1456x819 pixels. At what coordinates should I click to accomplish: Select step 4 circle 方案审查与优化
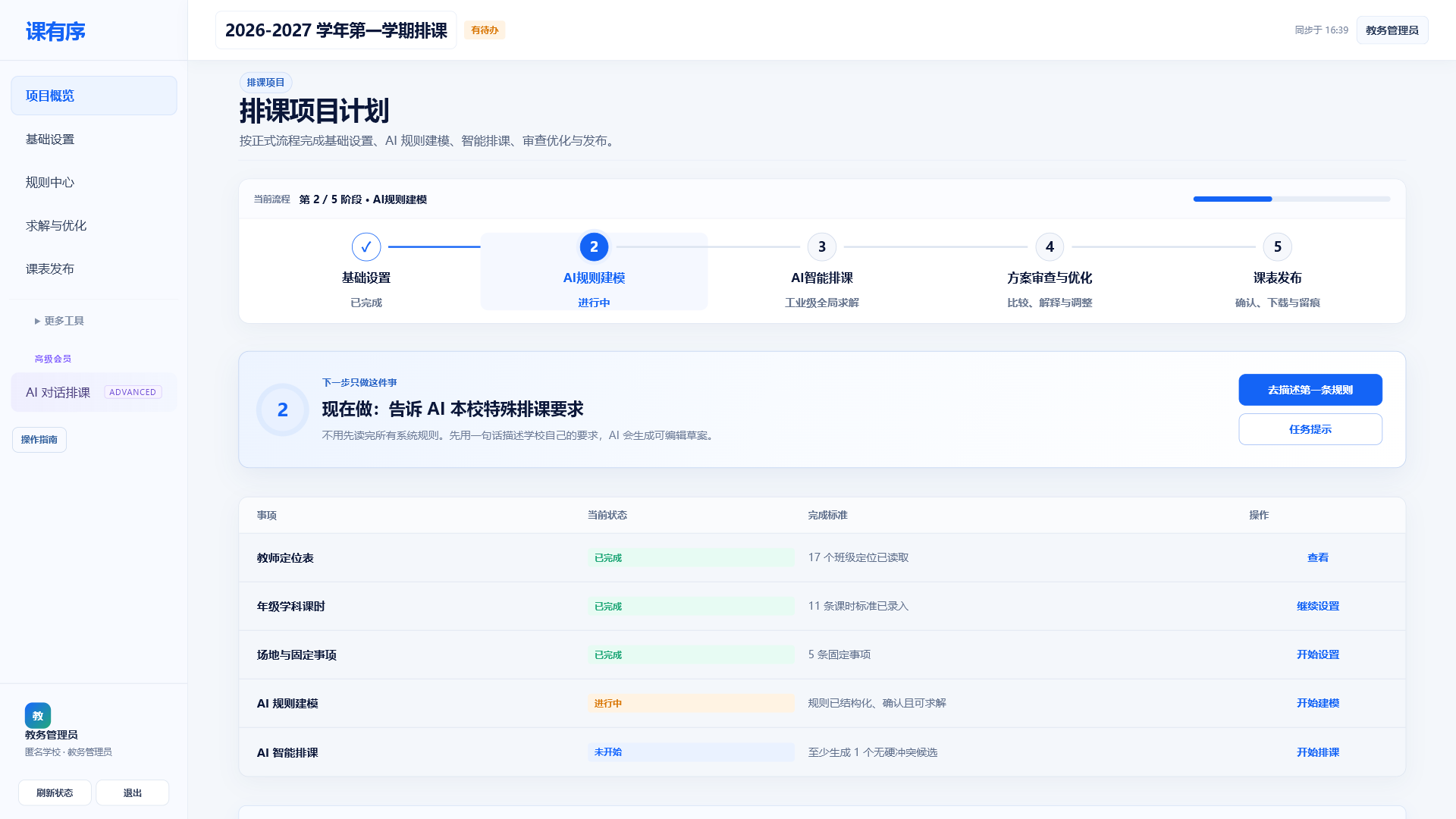[x=1050, y=247]
